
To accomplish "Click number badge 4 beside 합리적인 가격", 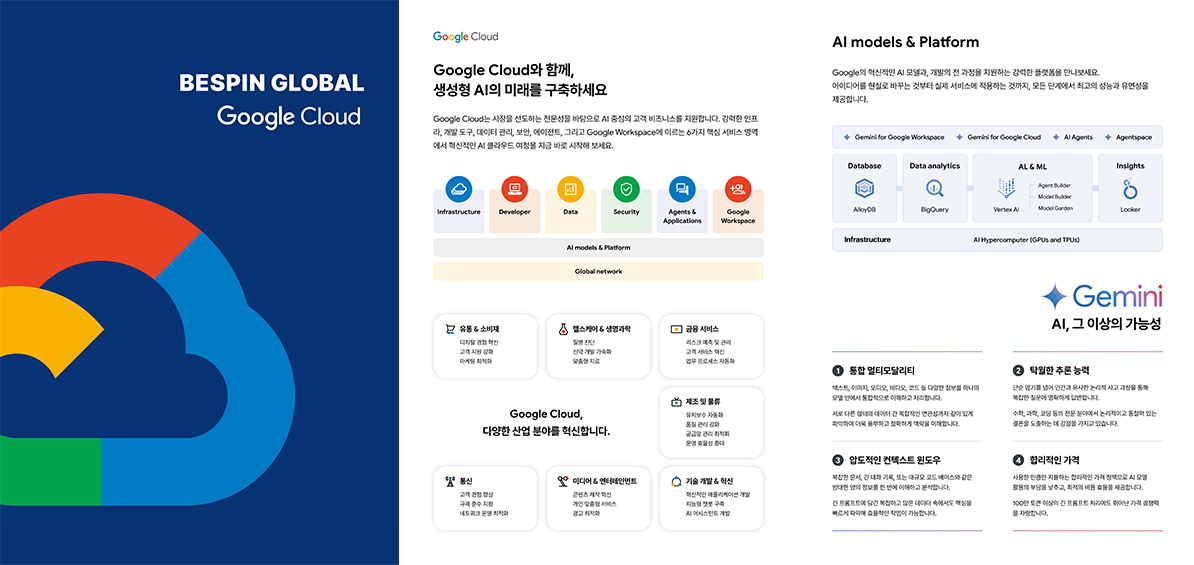I will [x=1018, y=460].
